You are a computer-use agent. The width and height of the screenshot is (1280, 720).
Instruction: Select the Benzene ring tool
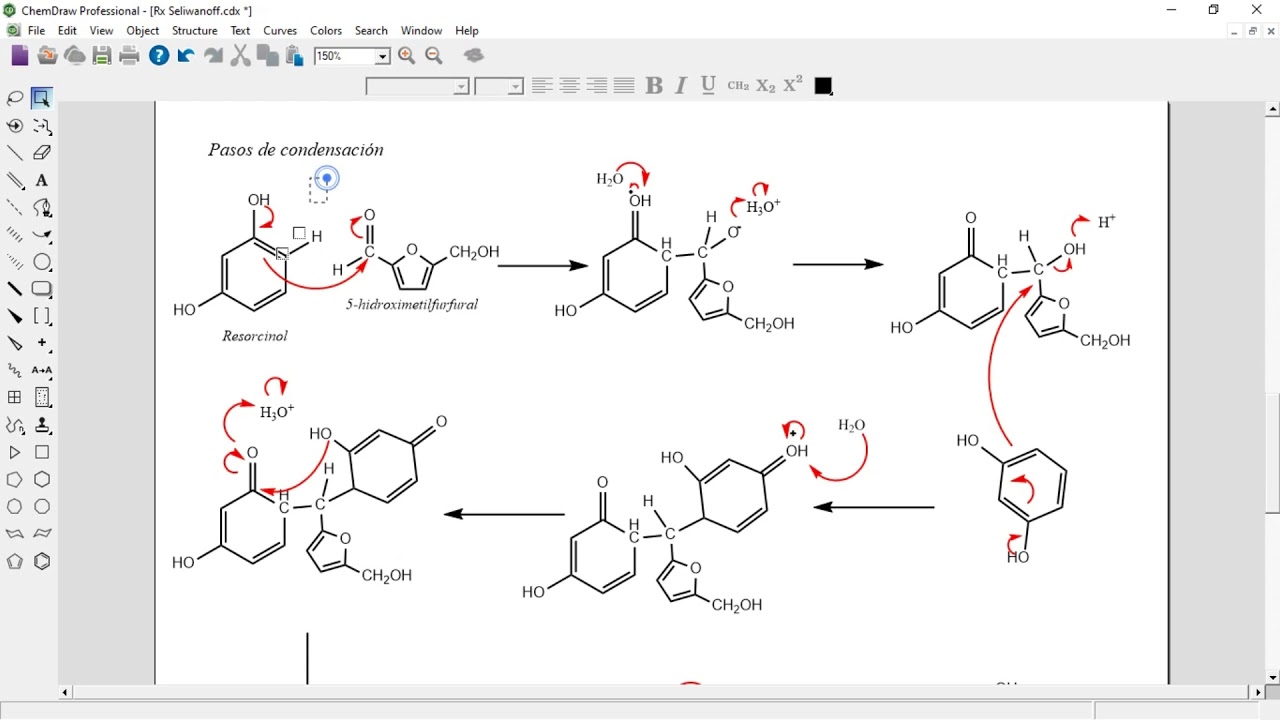coord(42,562)
